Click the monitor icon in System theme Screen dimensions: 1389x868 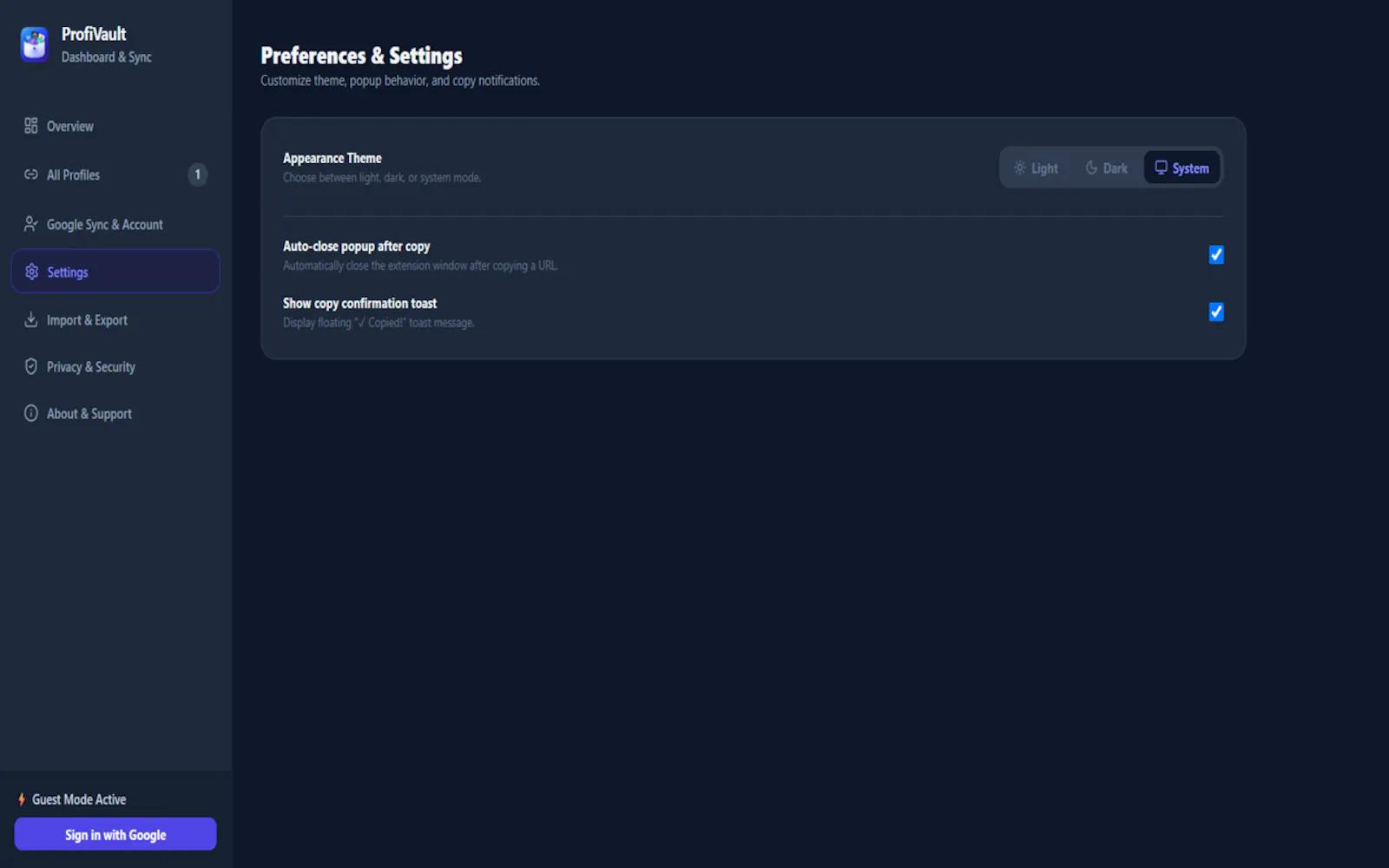pyautogui.click(x=1161, y=168)
